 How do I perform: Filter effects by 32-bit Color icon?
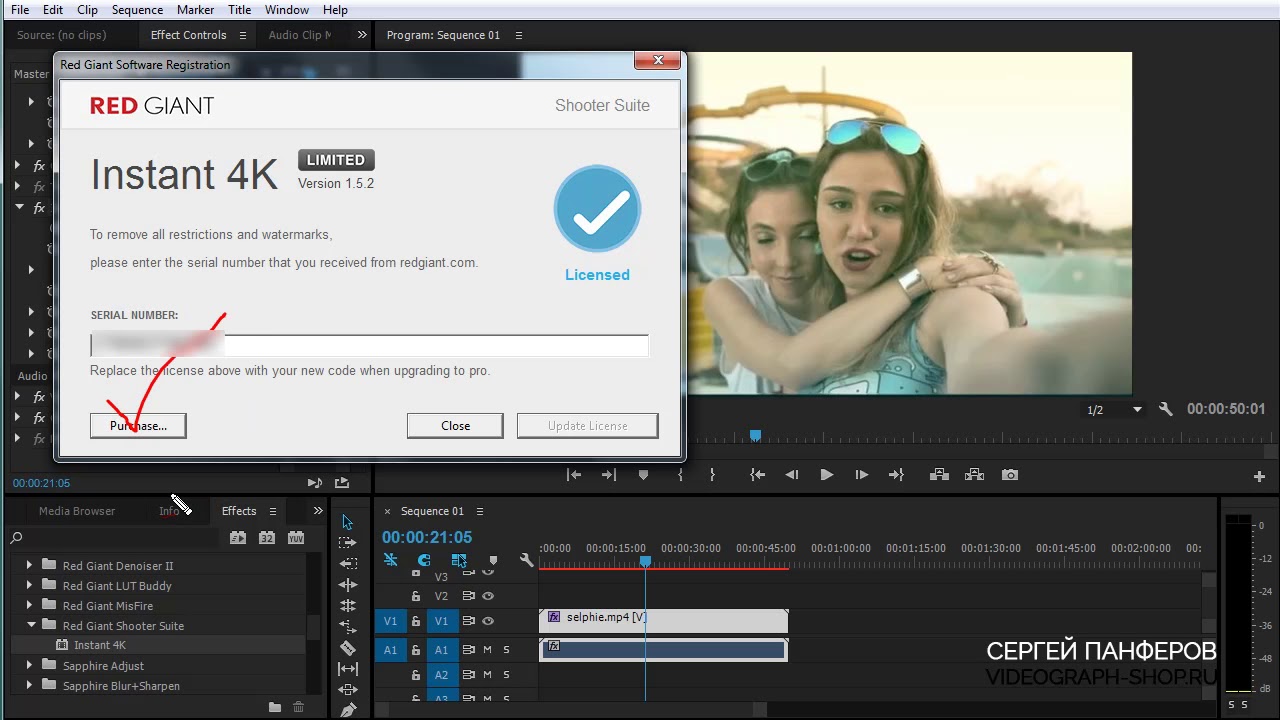coord(267,538)
